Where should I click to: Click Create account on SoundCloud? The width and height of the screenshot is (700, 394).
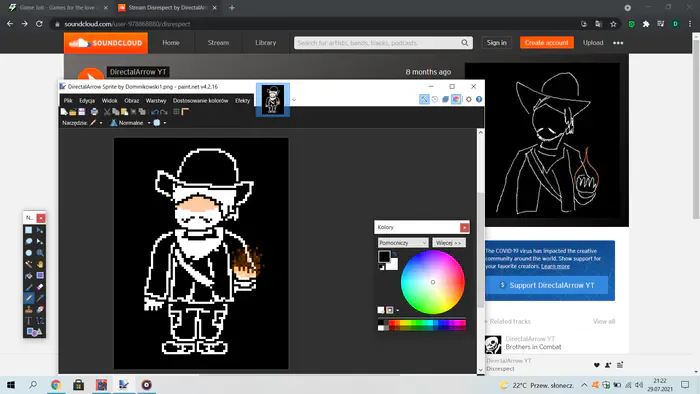pyautogui.click(x=546, y=43)
